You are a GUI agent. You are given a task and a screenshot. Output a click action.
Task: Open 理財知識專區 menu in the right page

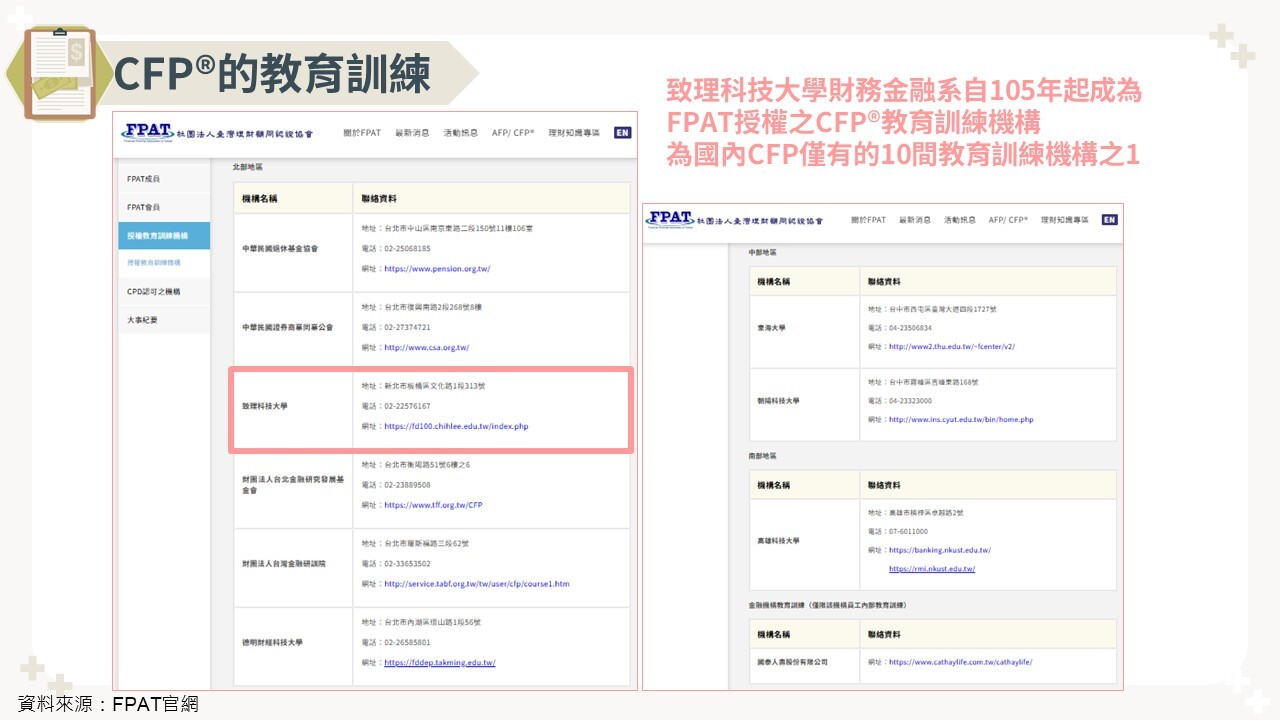point(1064,220)
